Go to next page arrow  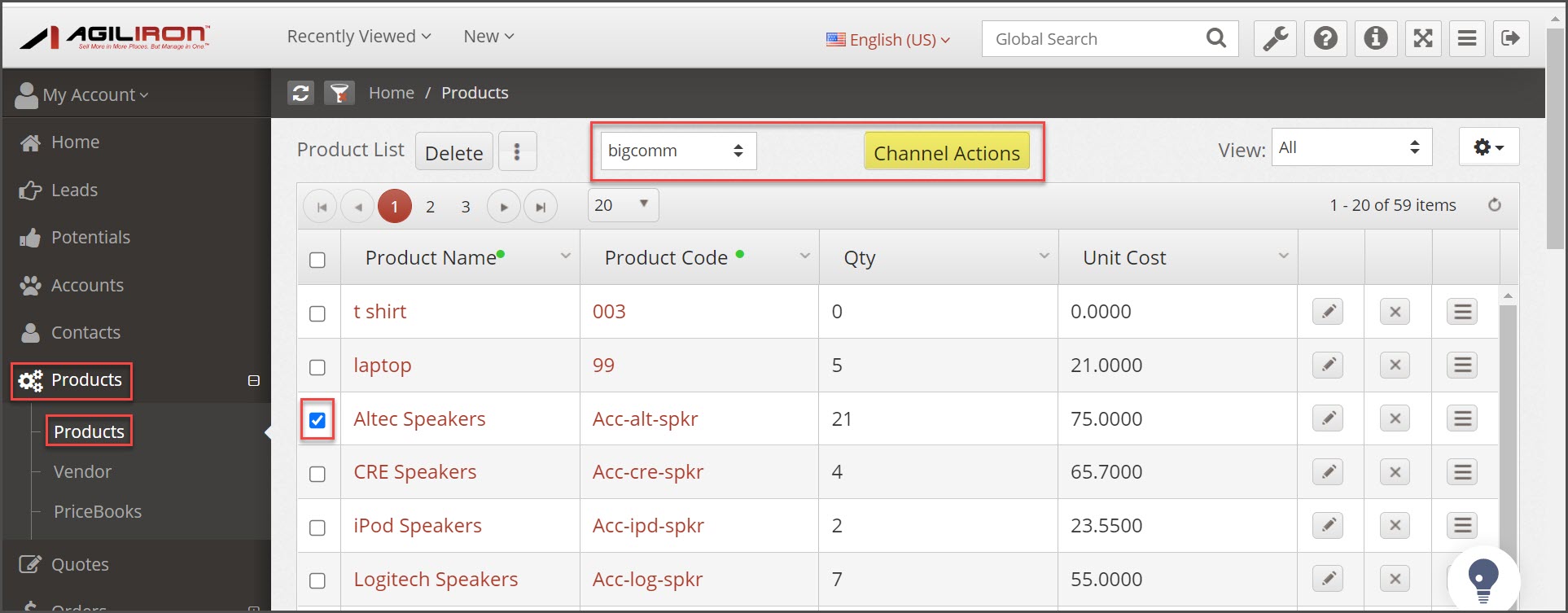504,207
